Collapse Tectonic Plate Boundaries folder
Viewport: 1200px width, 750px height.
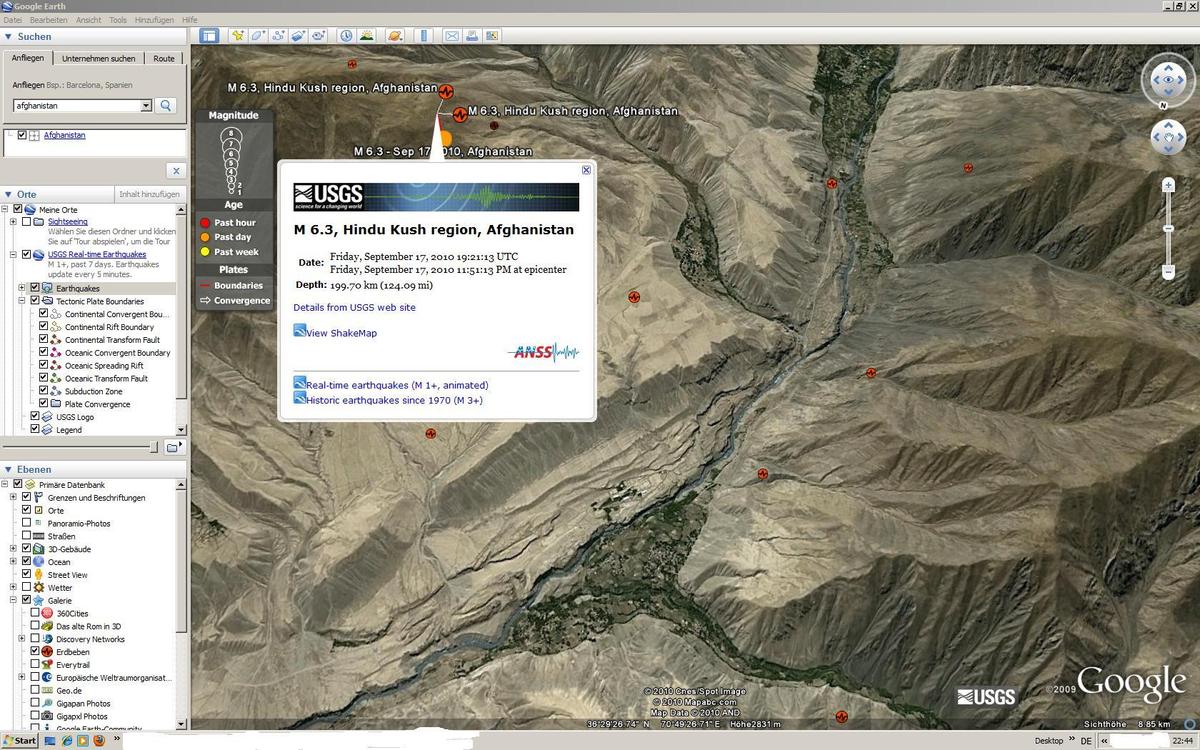coord(22,301)
